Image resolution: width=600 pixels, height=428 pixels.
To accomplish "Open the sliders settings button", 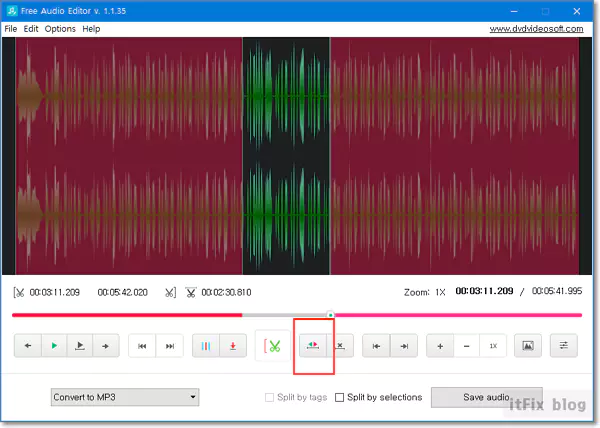I will (563, 346).
